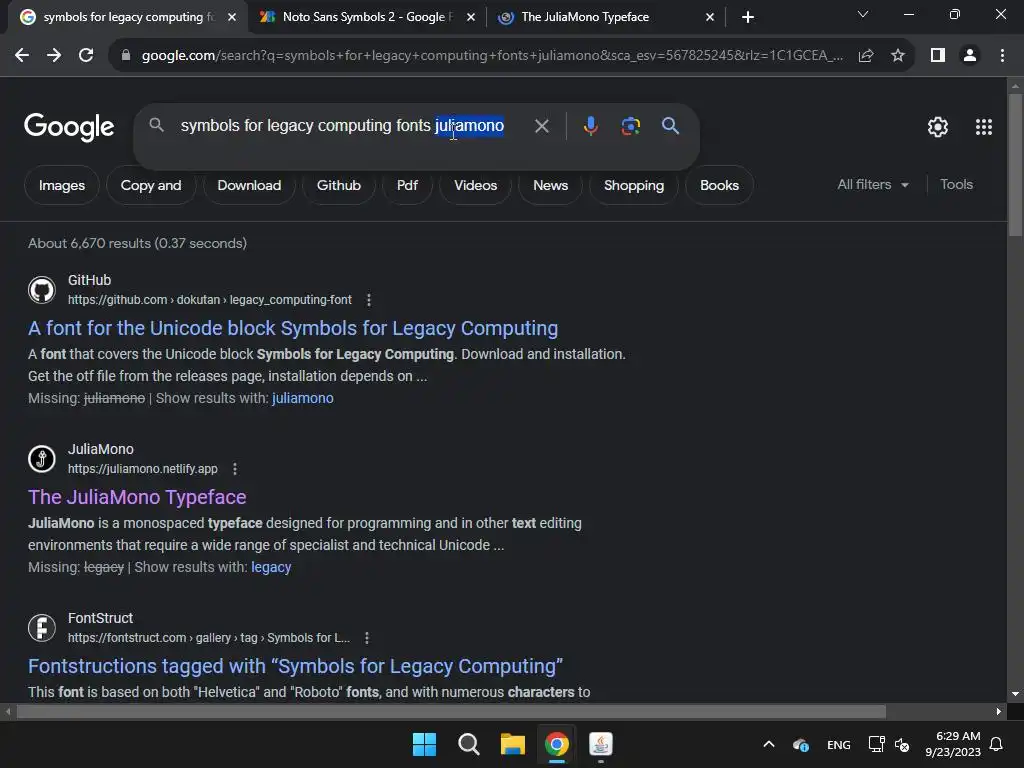Apply the Copy and filter chip
The width and height of the screenshot is (1024, 768).
point(151,185)
